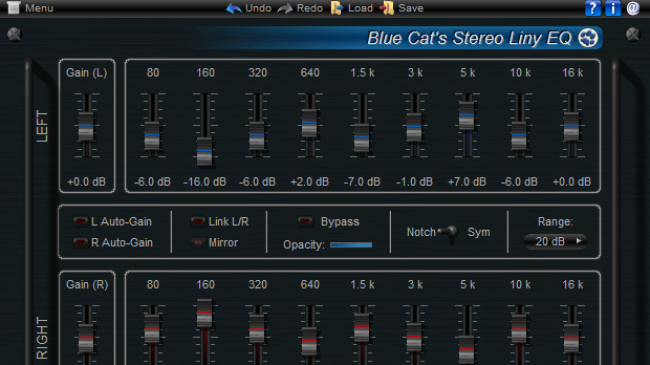Enable Link L/R
Screen dimensions: 650x365
[x=198, y=221]
